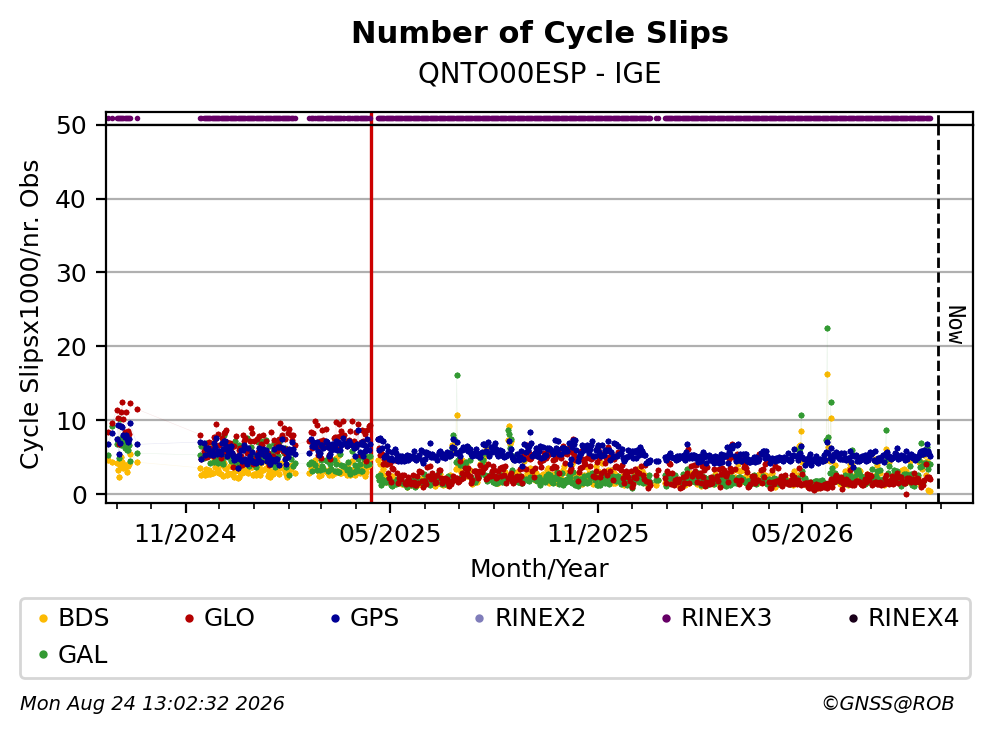Screen dimensions: 993x734
Task: Select the RINEX3 legend entry
Action: coord(716,617)
